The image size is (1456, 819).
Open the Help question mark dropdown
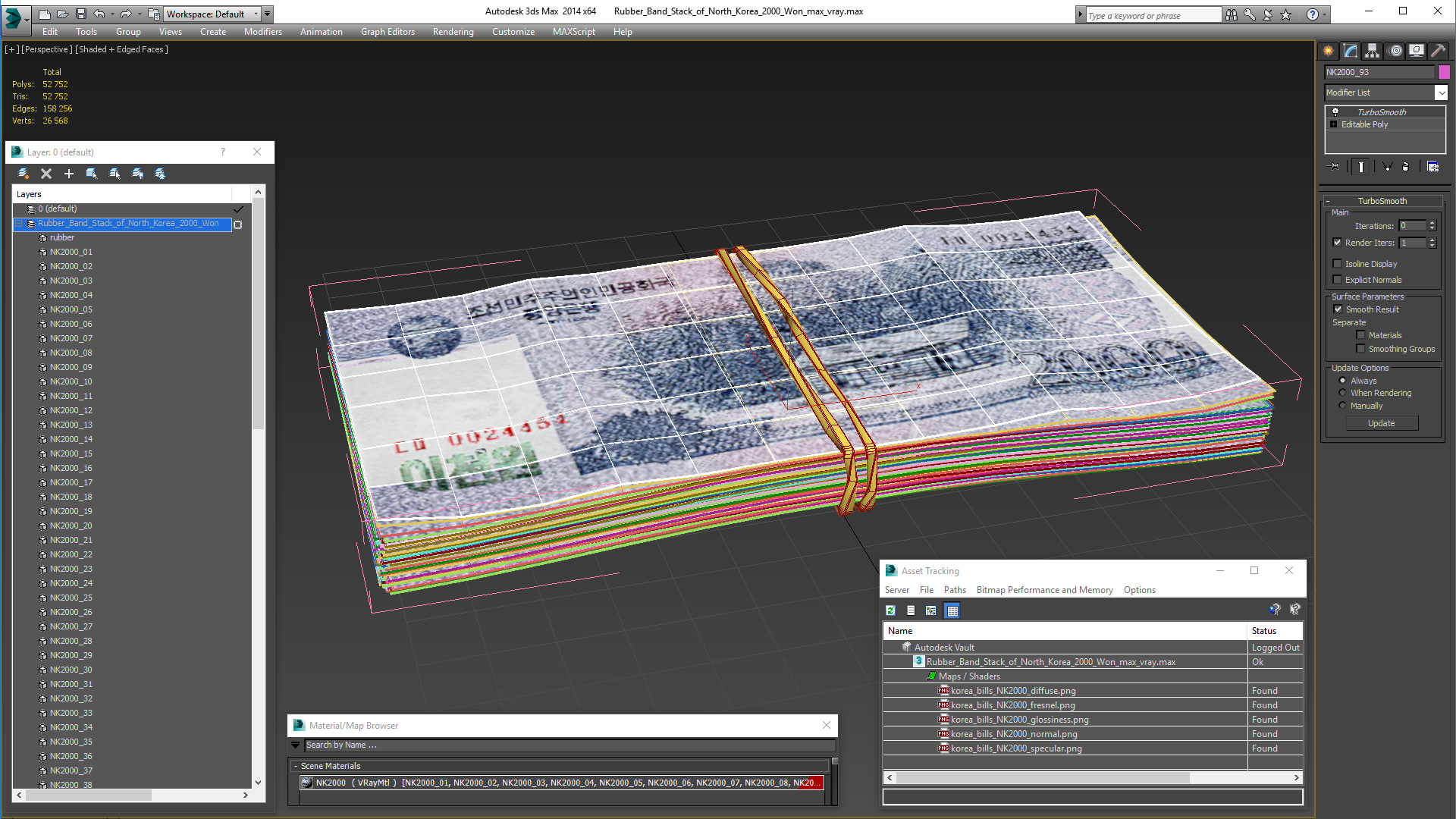point(1325,14)
